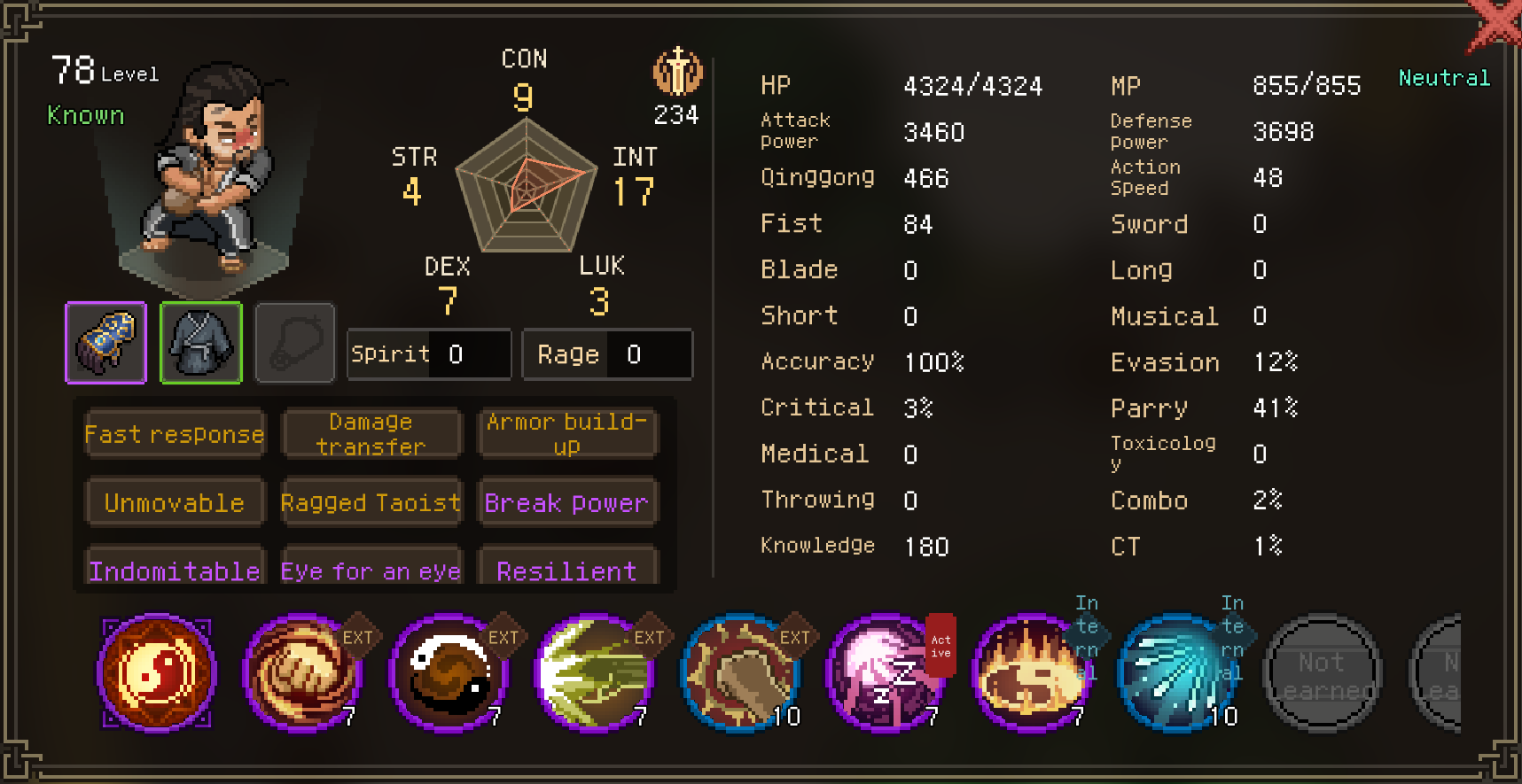Click the sword emblem above 234
This screenshot has height=784, width=1522.
coord(678,72)
